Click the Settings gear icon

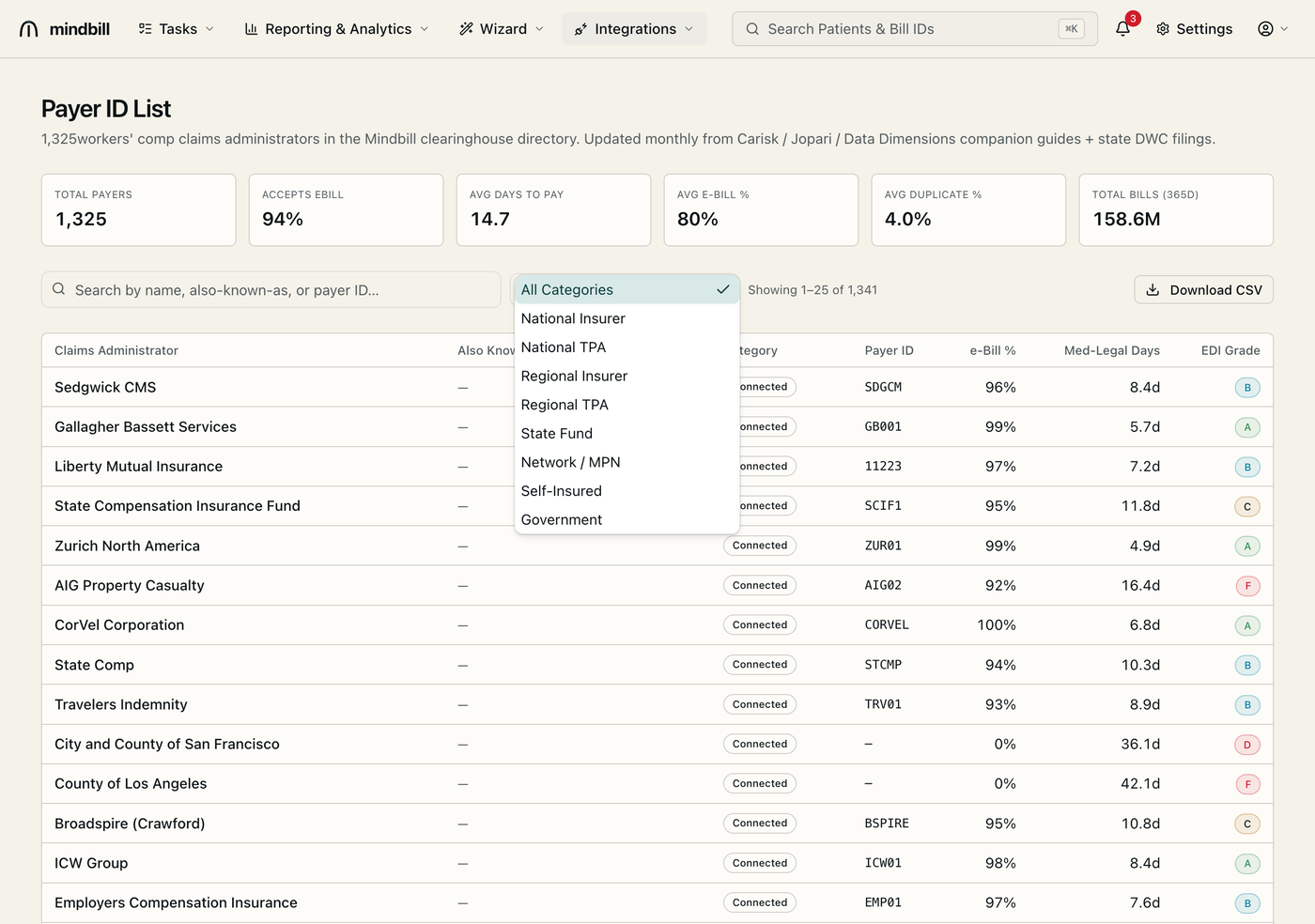coord(1163,29)
